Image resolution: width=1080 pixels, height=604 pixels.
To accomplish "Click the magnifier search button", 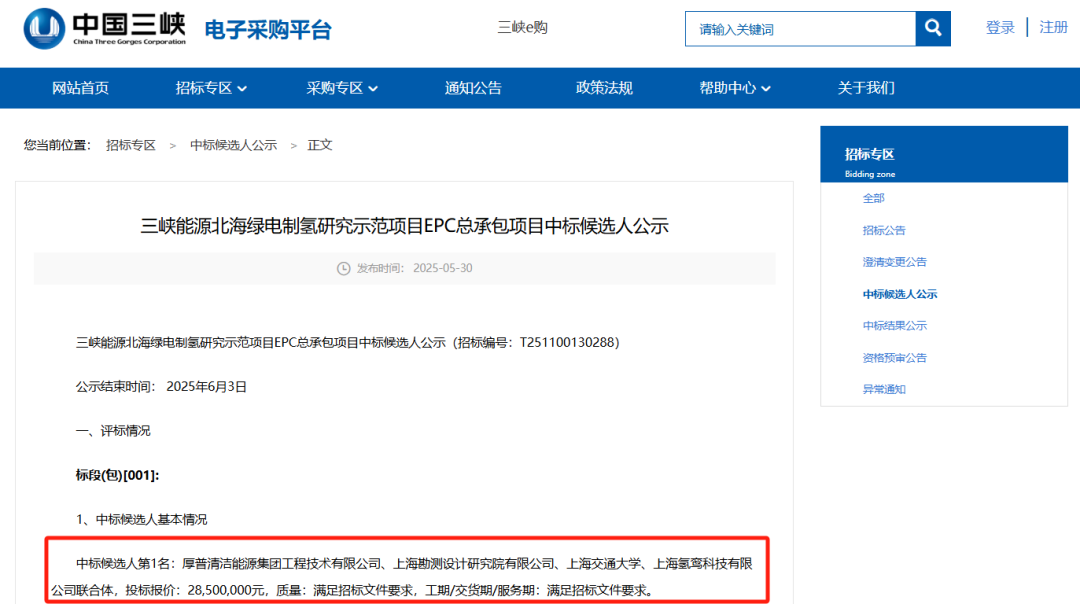I will point(933,28).
